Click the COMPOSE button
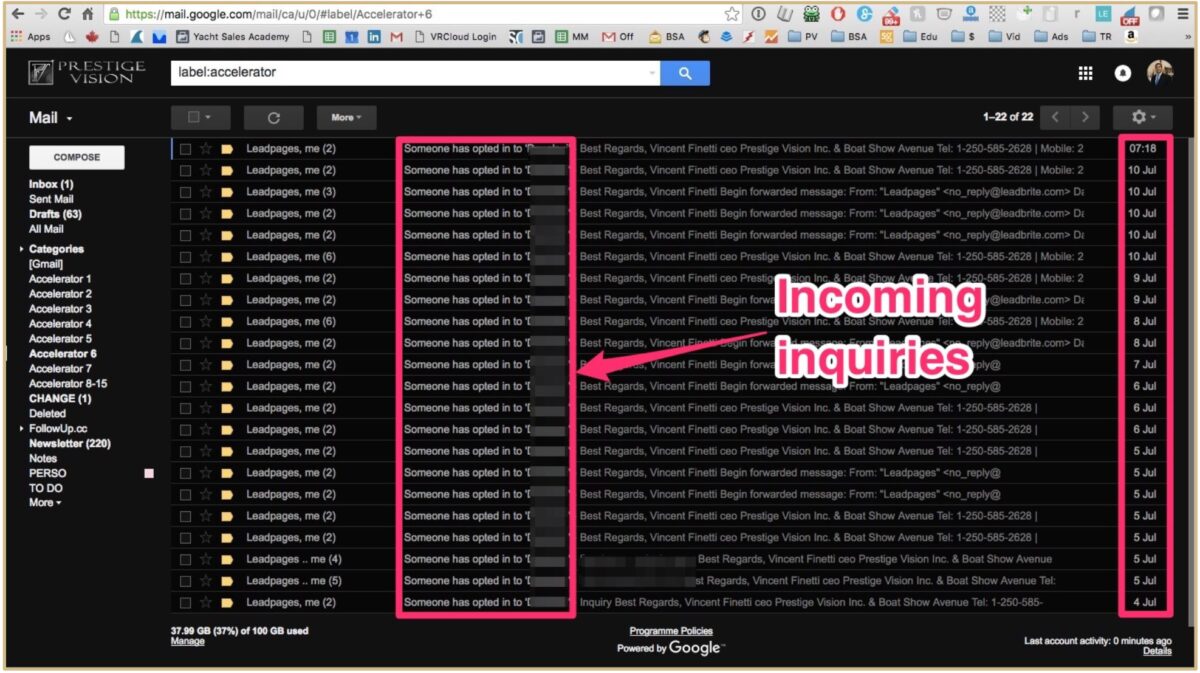1200x673 pixels. pyautogui.click(x=77, y=157)
